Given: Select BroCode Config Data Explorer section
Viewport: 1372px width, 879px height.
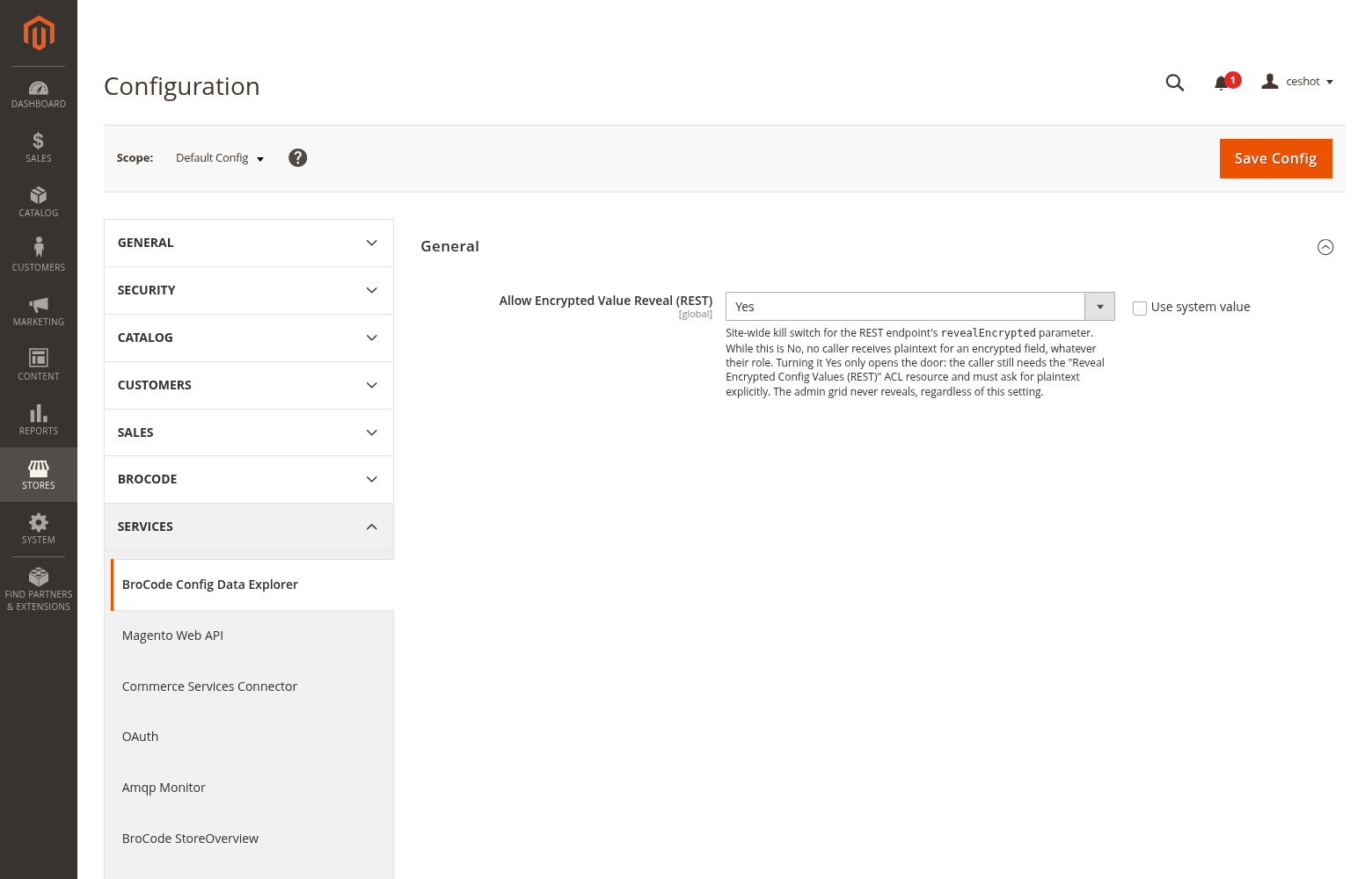Looking at the screenshot, I should click(x=252, y=585).
